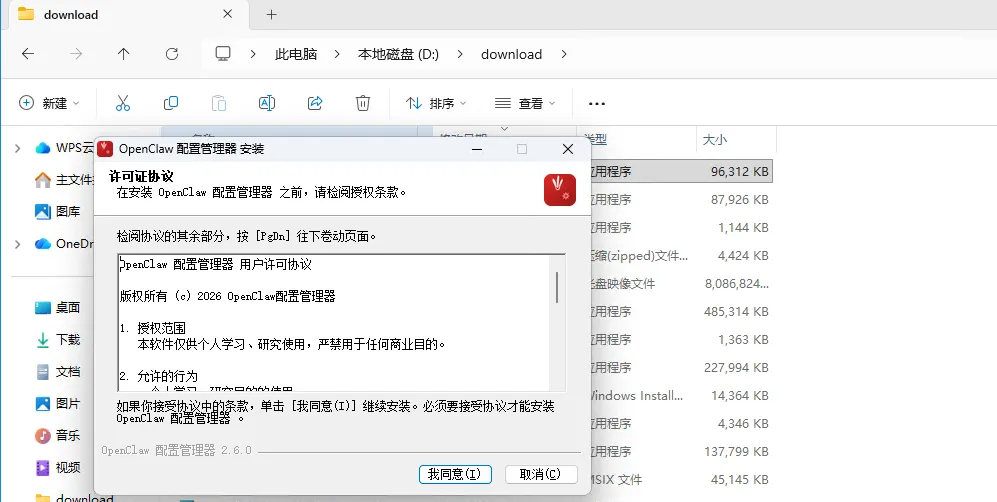Open the 新建 dropdown in toolbar
The image size is (997, 502).
pos(50,103)
